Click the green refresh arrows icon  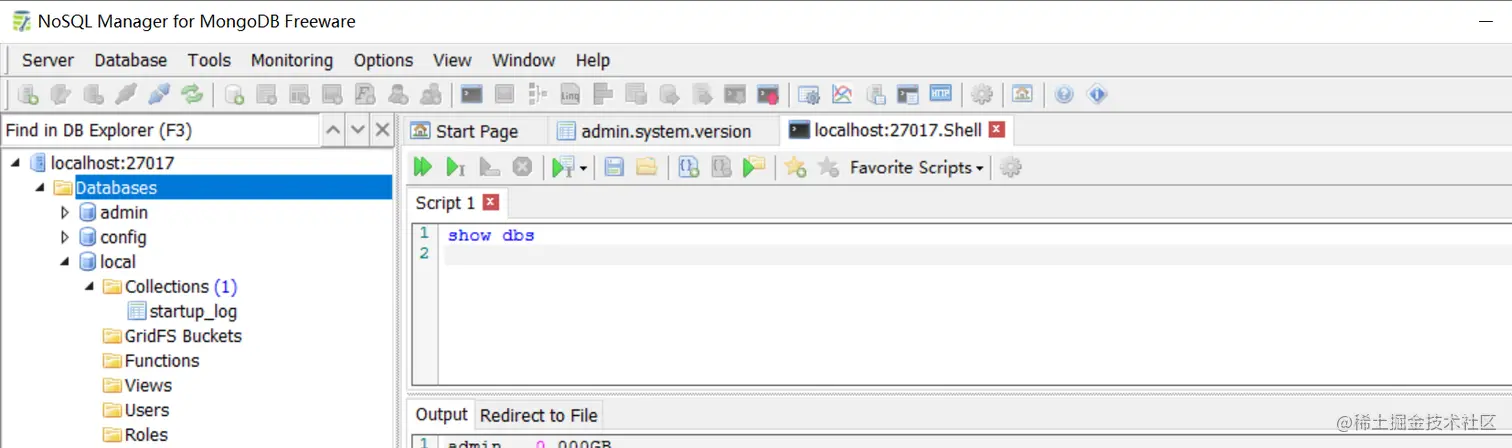point(191,95)
